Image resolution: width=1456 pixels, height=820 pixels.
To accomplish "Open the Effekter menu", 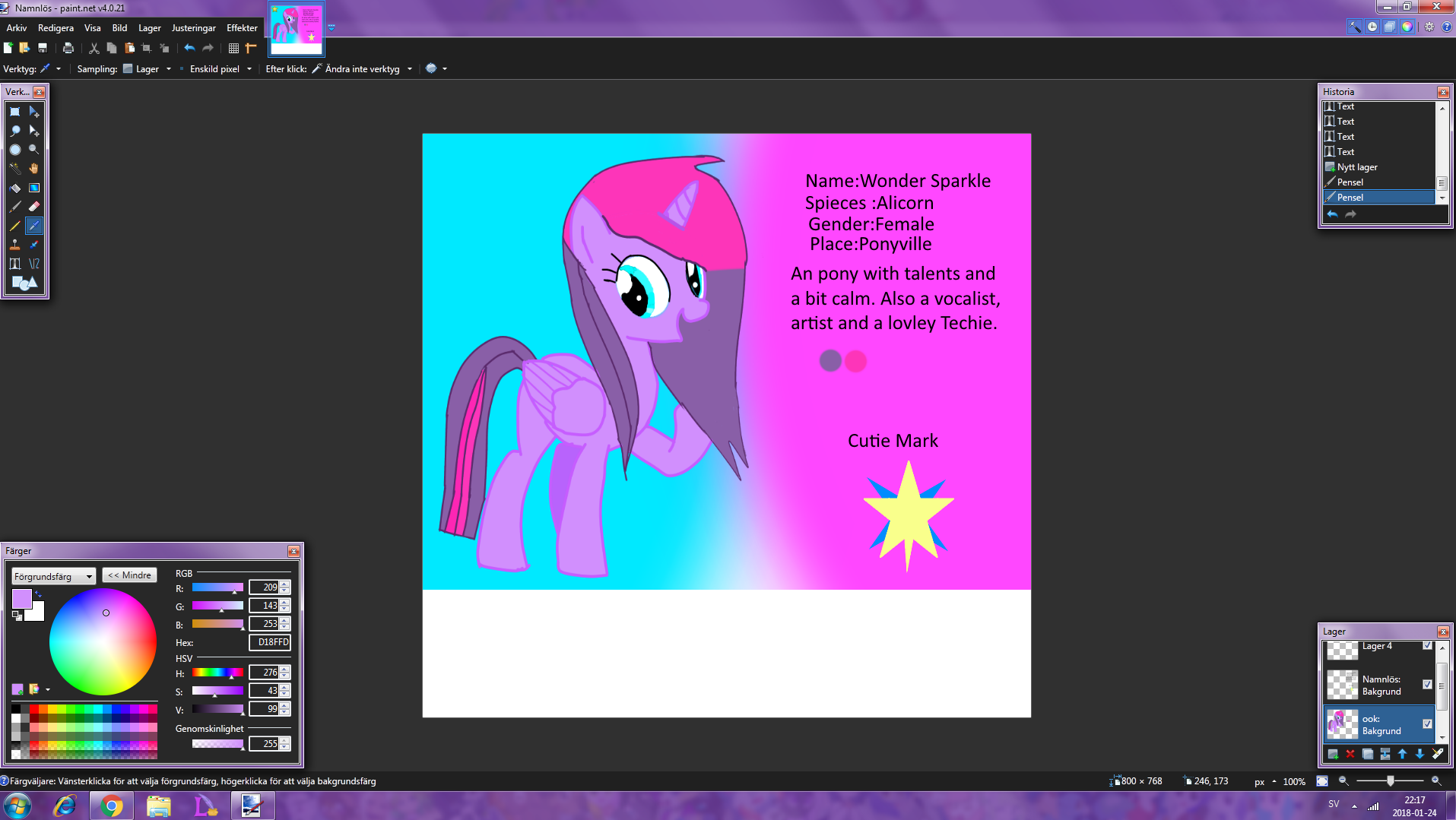I will point(242,28).
